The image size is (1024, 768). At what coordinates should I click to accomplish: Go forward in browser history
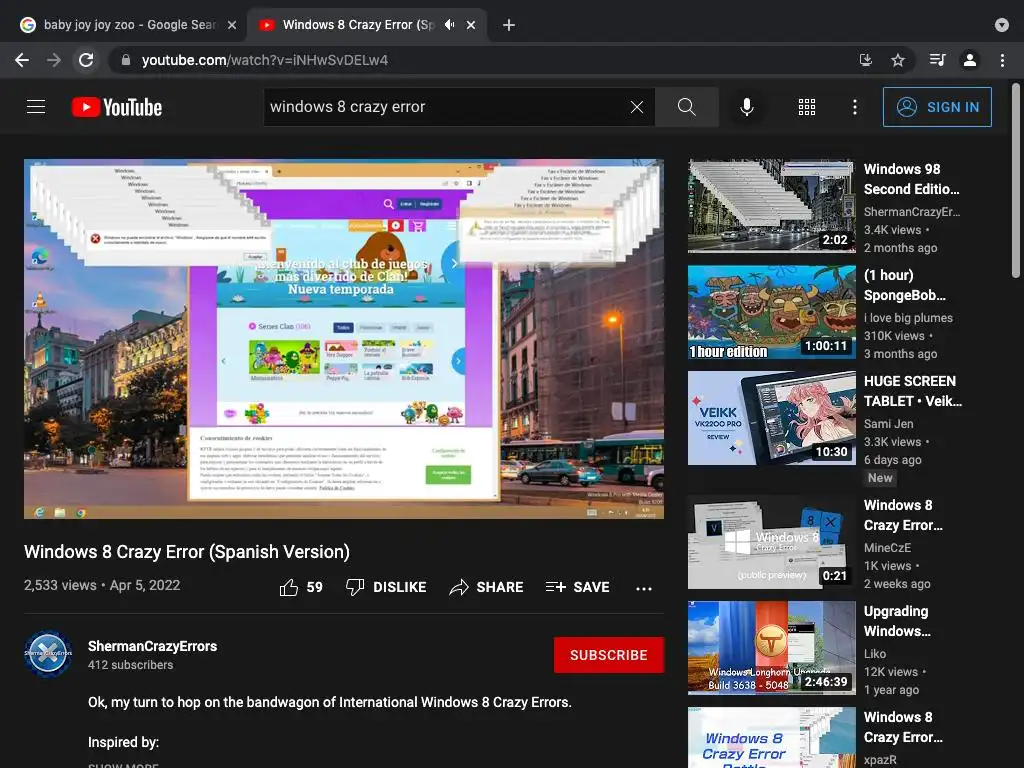pos(54,60)
